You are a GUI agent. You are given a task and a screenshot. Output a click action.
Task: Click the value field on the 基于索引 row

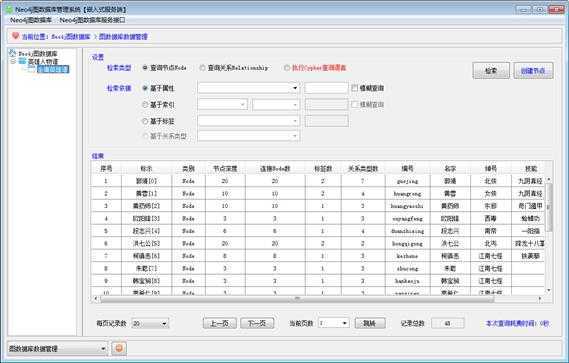[326, 105]
